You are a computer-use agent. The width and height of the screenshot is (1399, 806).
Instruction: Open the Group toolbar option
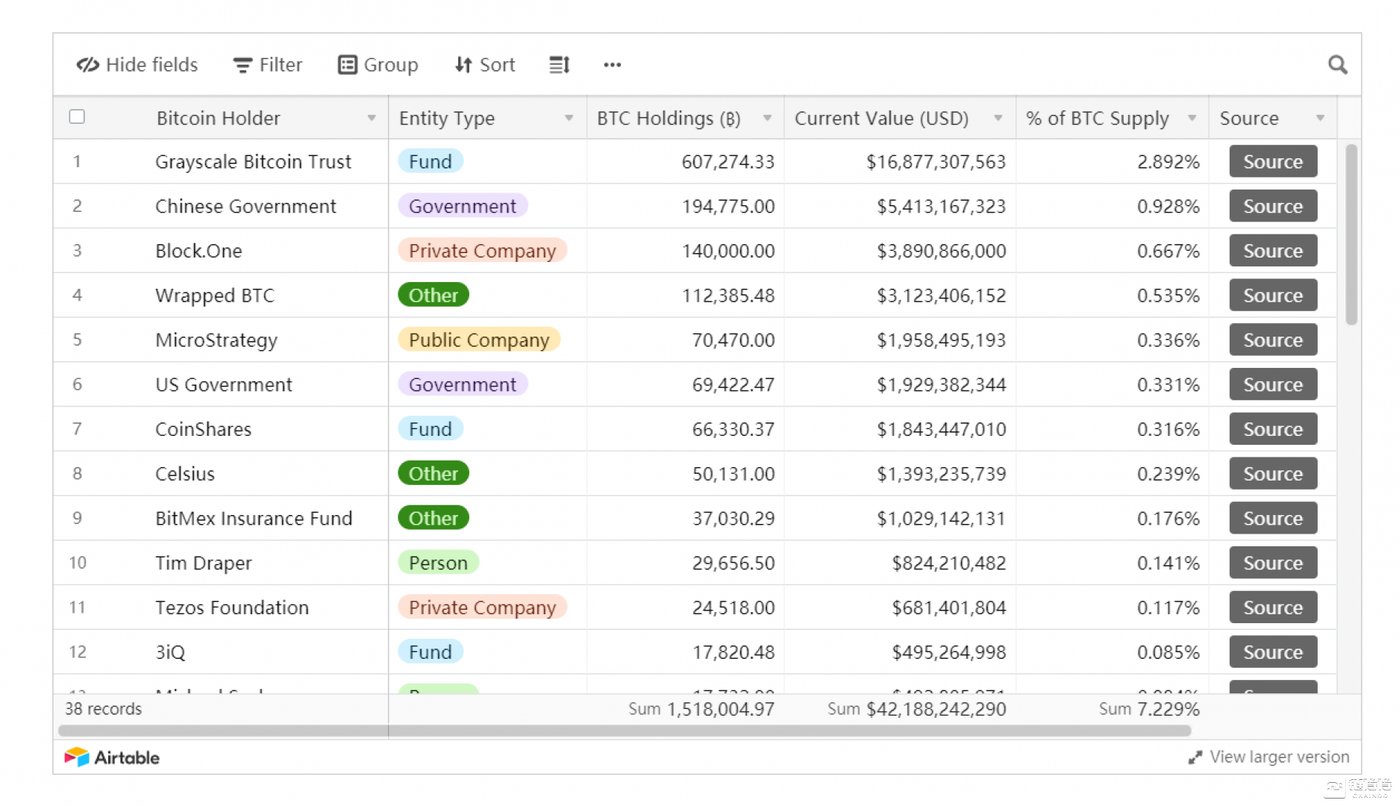(x=377, y=65)
